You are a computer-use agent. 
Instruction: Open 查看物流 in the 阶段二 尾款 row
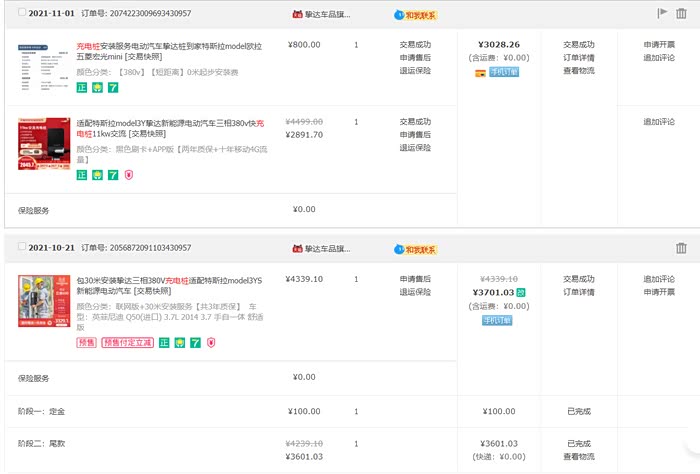(579, 457)
